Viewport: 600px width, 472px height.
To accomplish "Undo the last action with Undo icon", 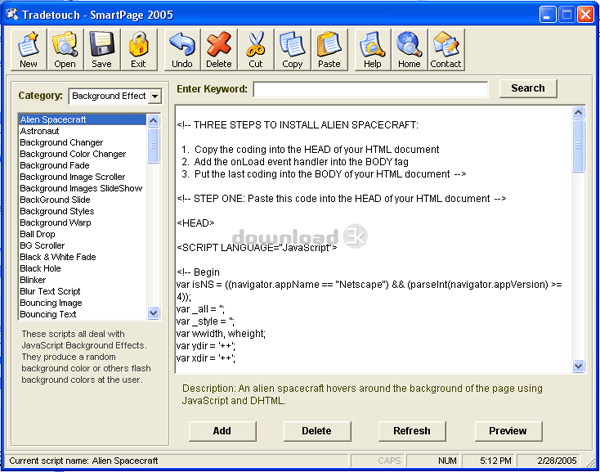I will pyautogui.click(x=182, y=49).
